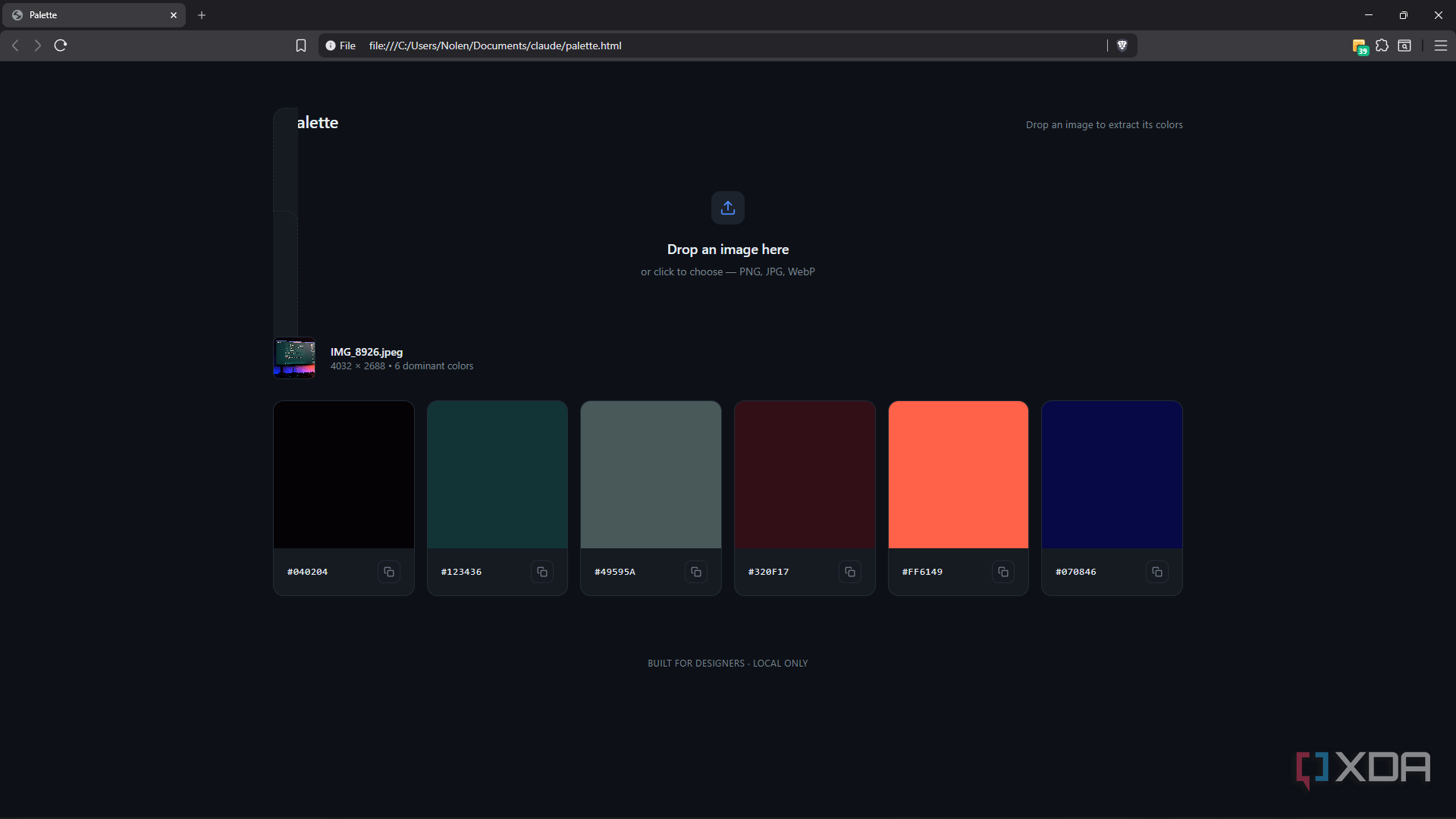
Task: Copy hex code #49595A
Action: click(696, 572)
